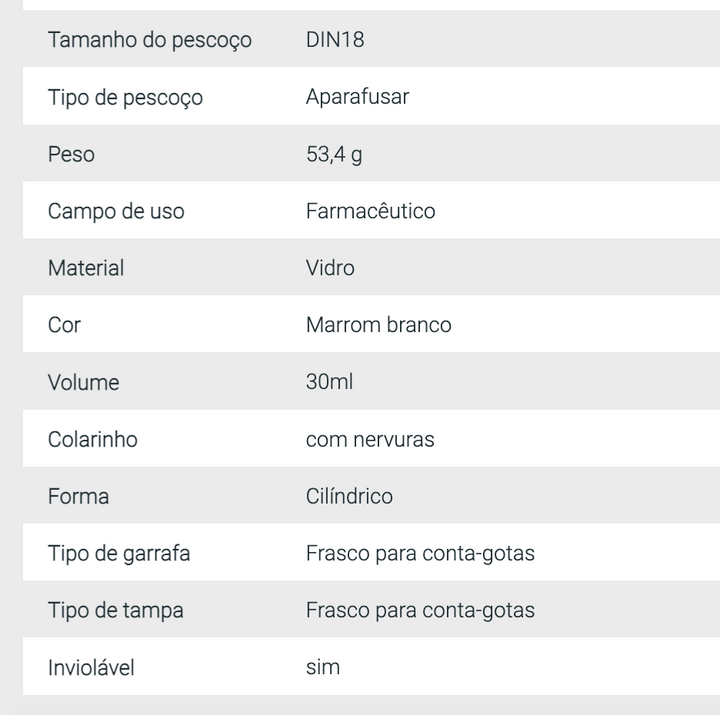Image resolution: width=720 pixels, height=715 pixels.
Task: Select the '53,4 g' weight value
Action: pyautogui.click(x=334, y=155)
